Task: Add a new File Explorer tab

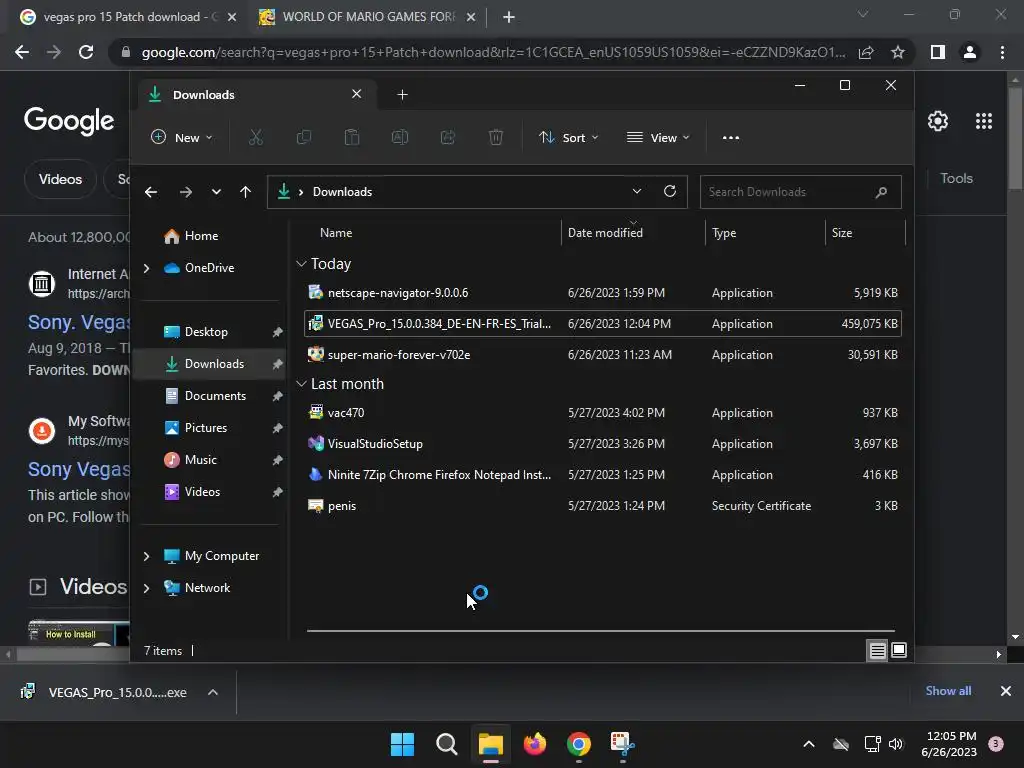Action: click(402, 95)
